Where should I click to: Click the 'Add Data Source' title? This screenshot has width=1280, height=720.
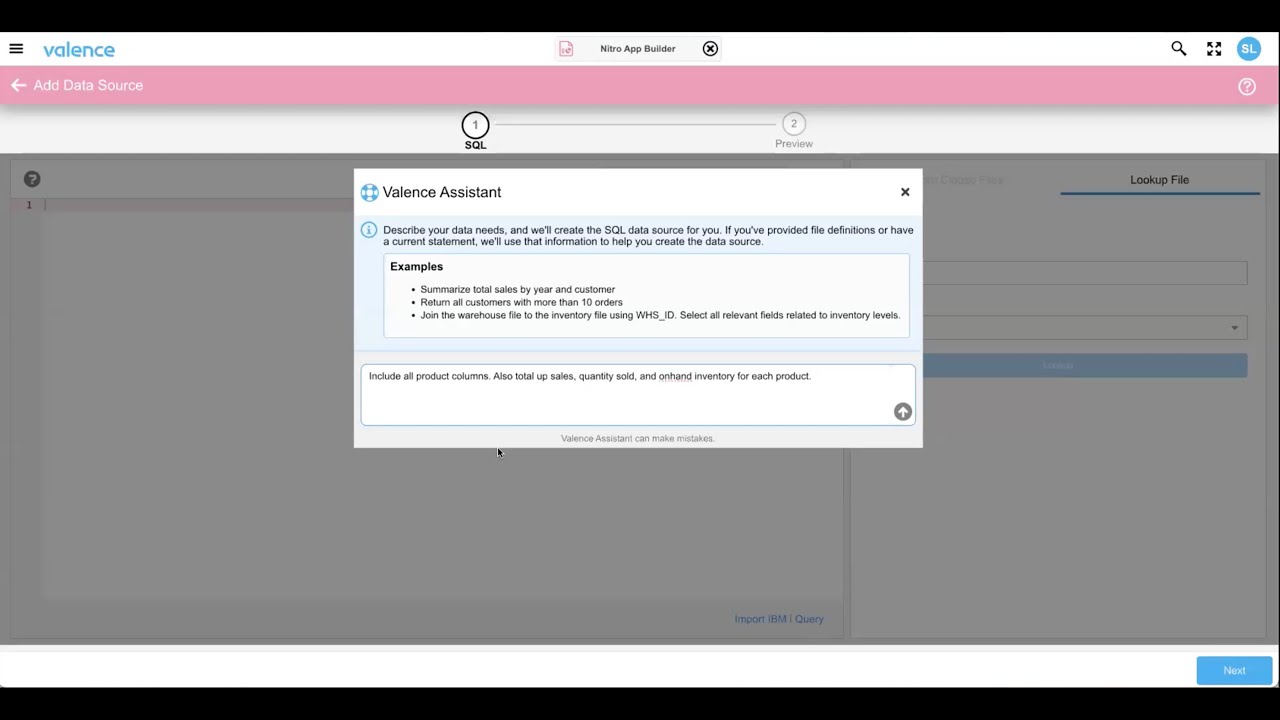tap(88, 85)
